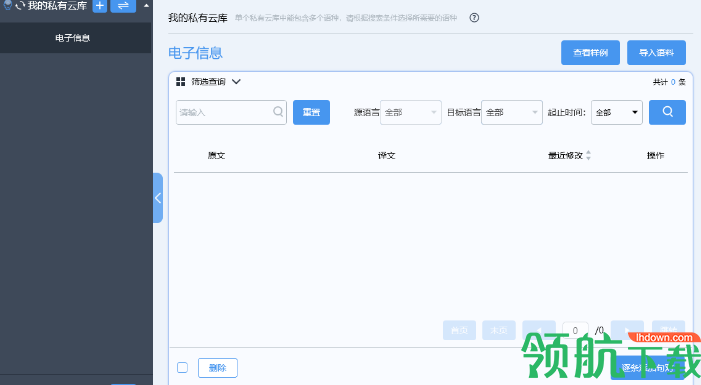Collapse the 筛选查询 filter chevron

[x=236, y=81]
